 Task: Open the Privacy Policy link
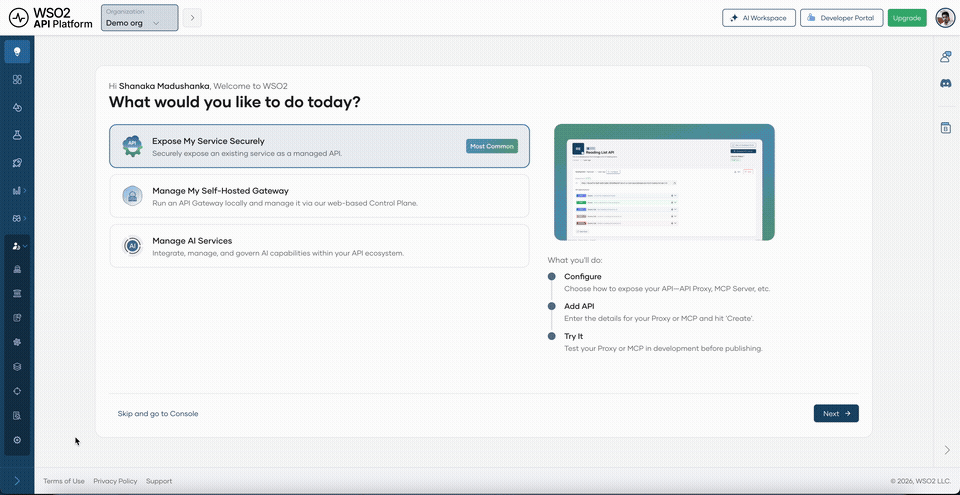tap(115, 481)
